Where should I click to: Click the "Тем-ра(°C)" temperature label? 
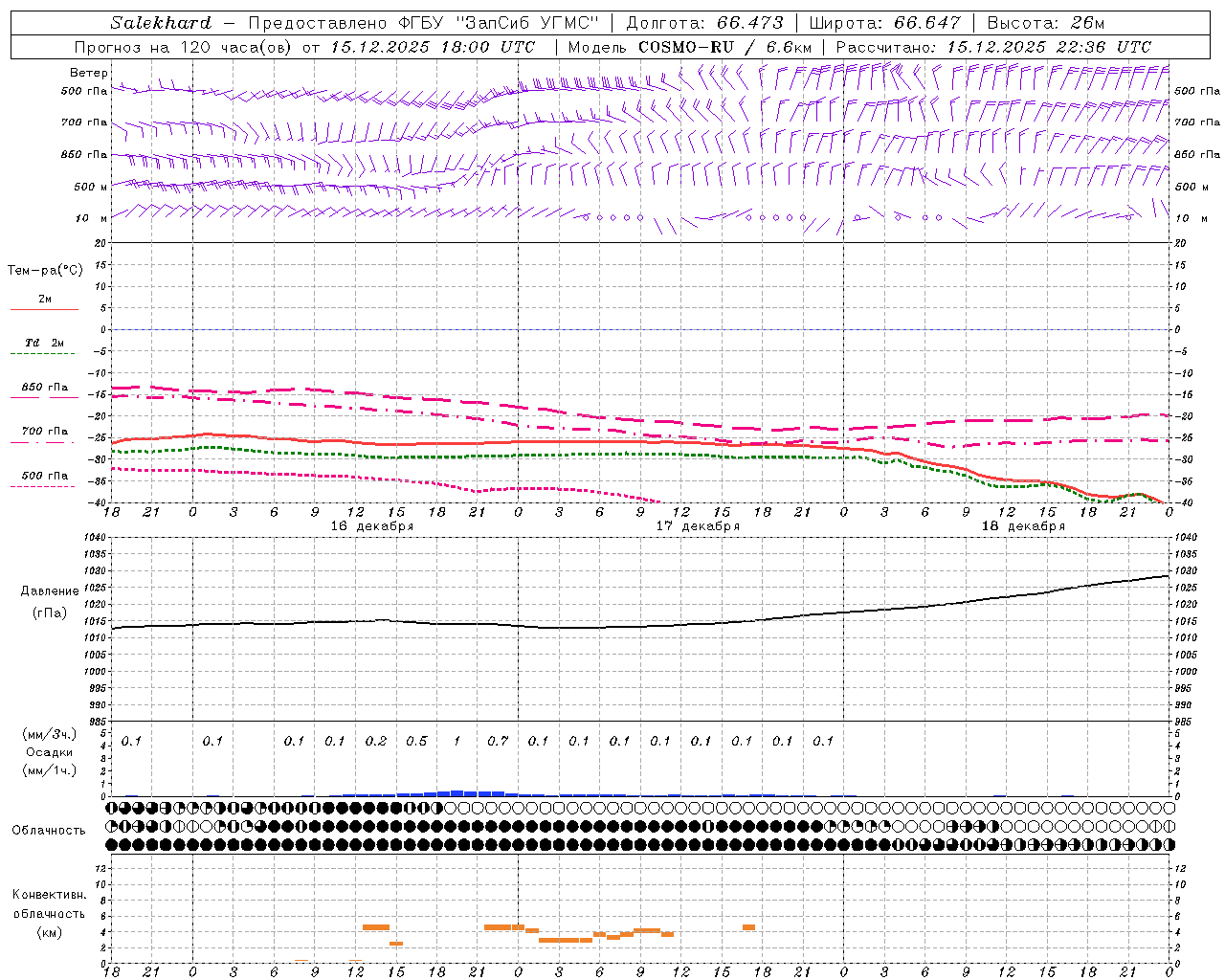(45, 271)
